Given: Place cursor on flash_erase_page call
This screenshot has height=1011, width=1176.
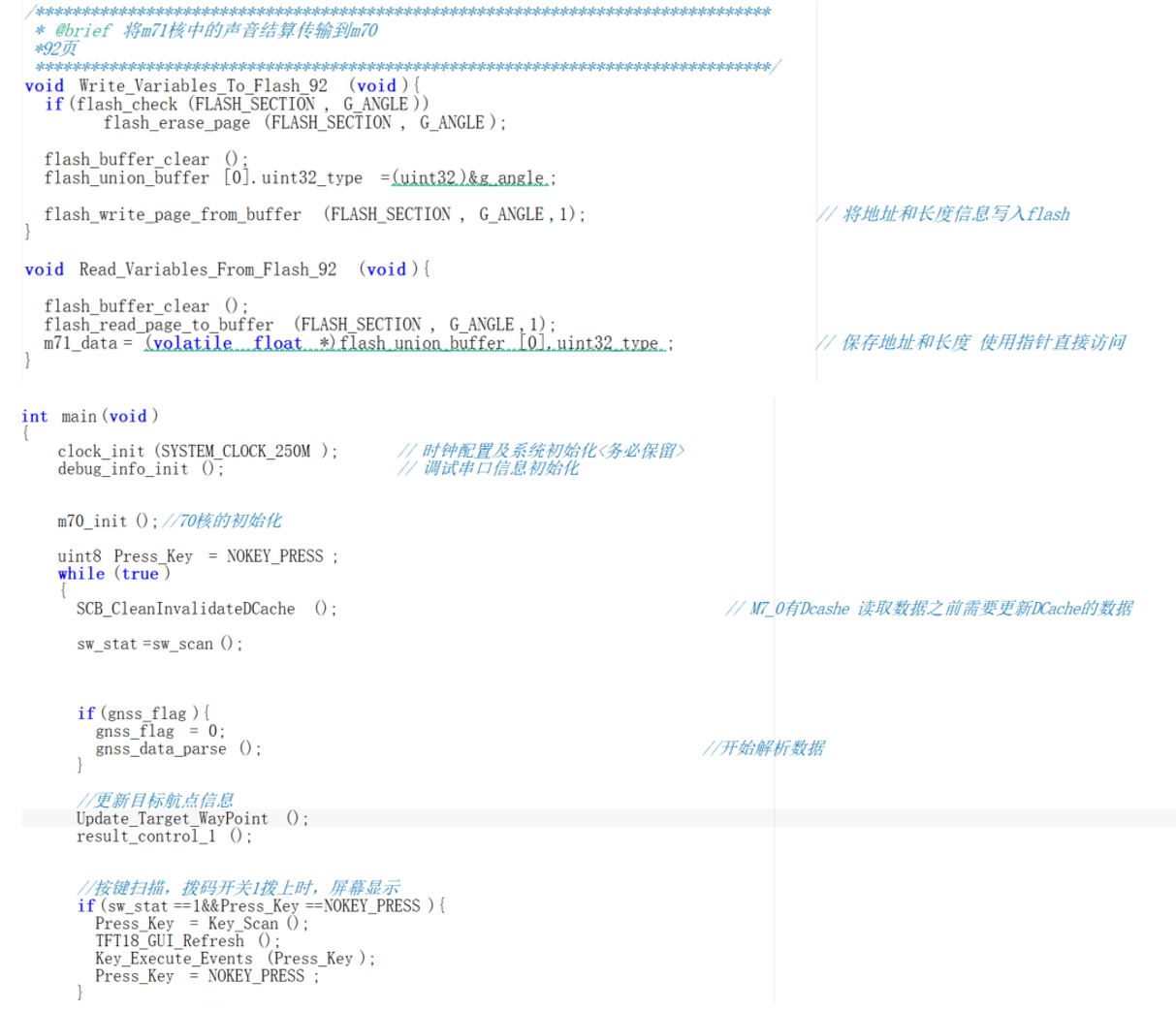Looking at the screenshot, I should [176, 123].
